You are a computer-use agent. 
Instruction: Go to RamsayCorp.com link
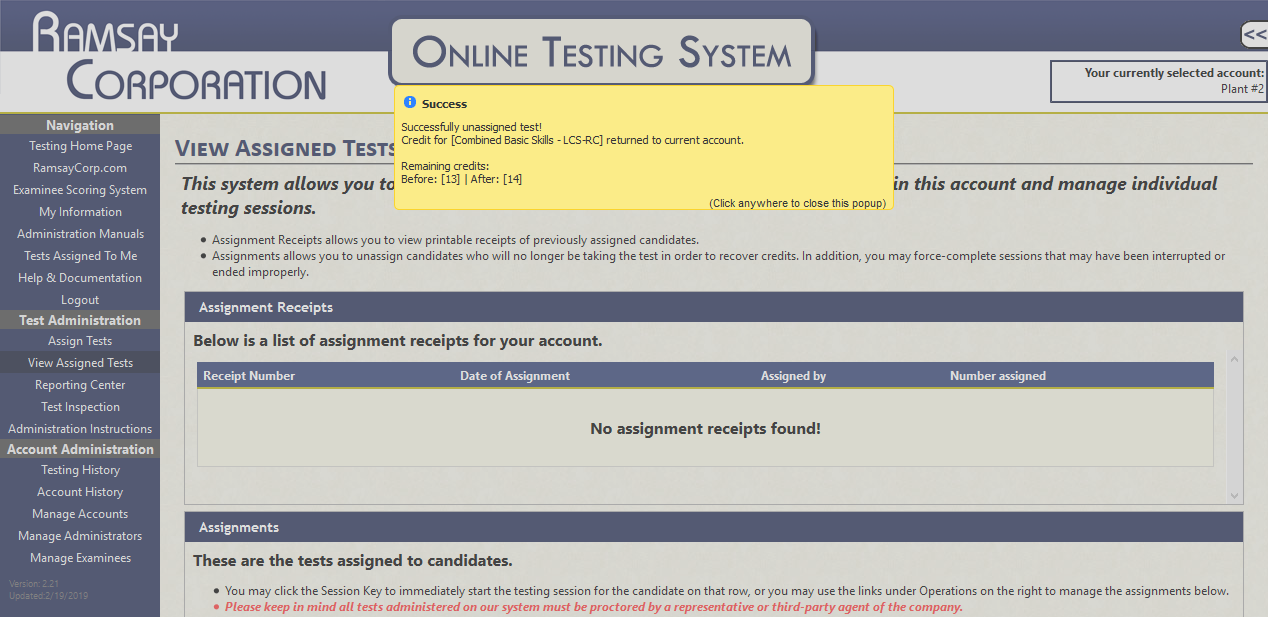(80, 168)
